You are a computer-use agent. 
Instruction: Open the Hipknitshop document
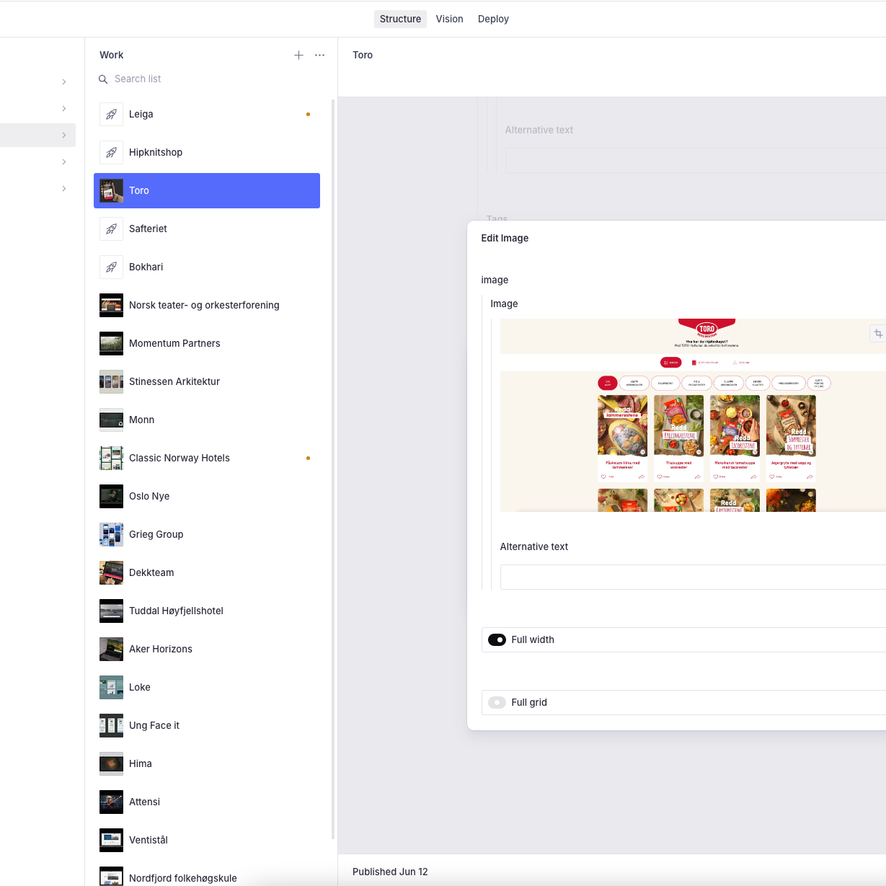coord(207,152)
